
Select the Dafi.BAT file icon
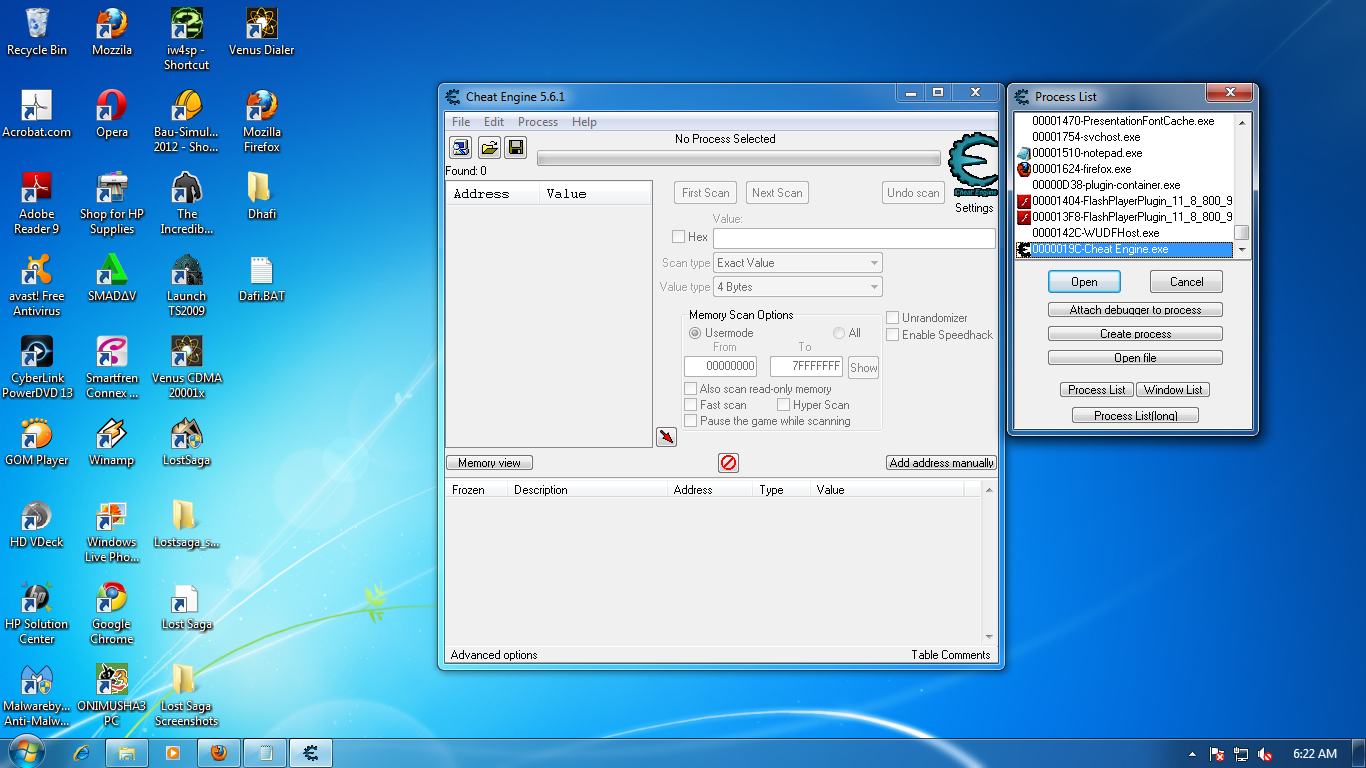pos(261,278)
